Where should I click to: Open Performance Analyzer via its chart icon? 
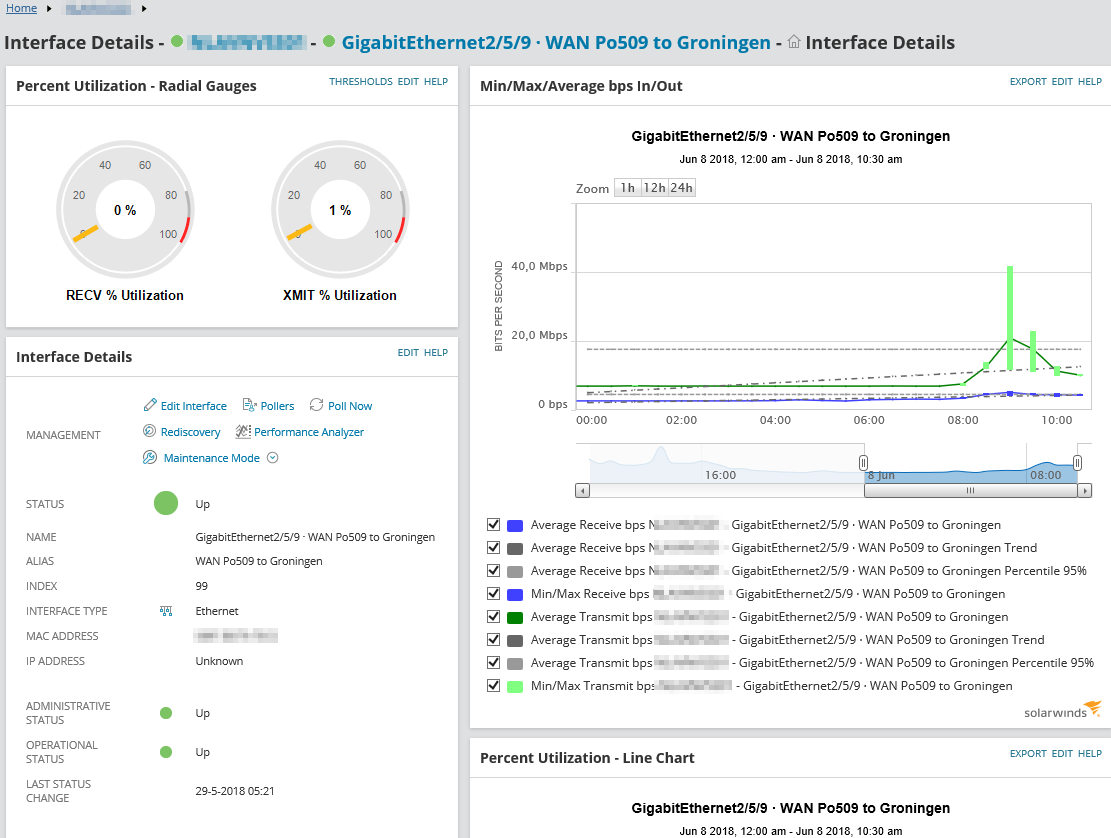tap(243, 432)
